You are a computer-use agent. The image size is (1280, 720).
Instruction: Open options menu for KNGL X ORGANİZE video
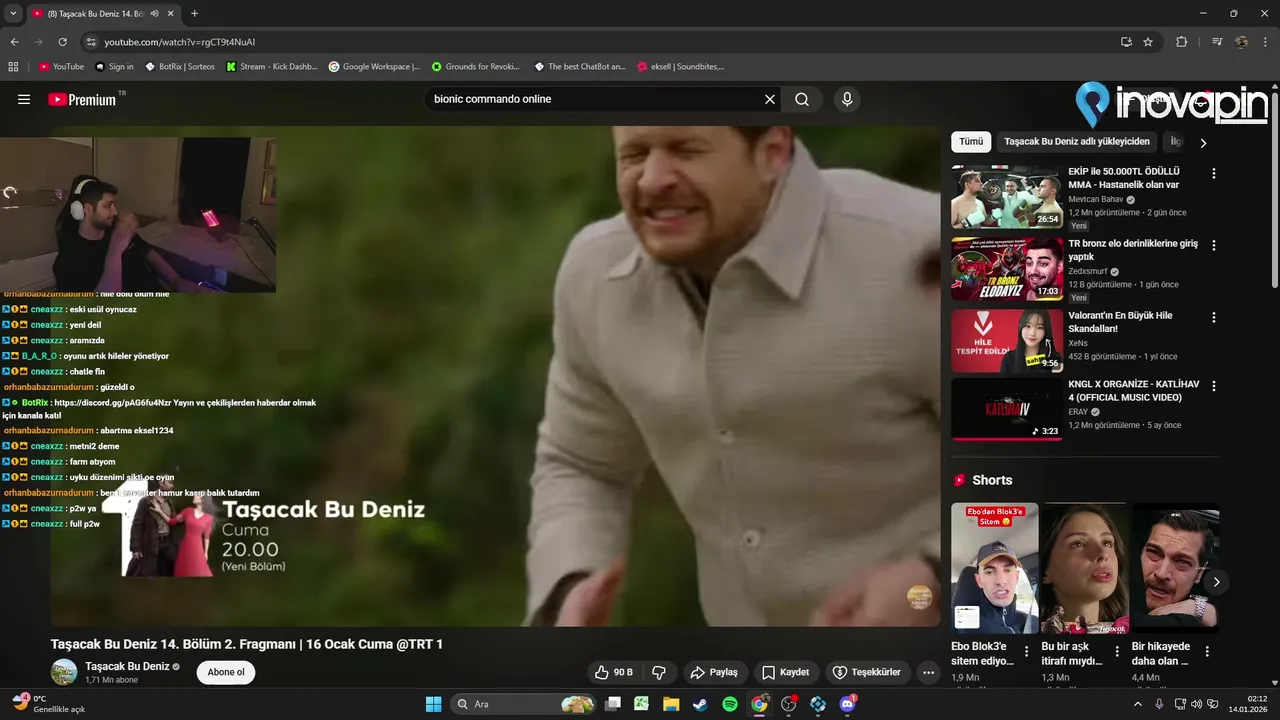click(1214, 385)
